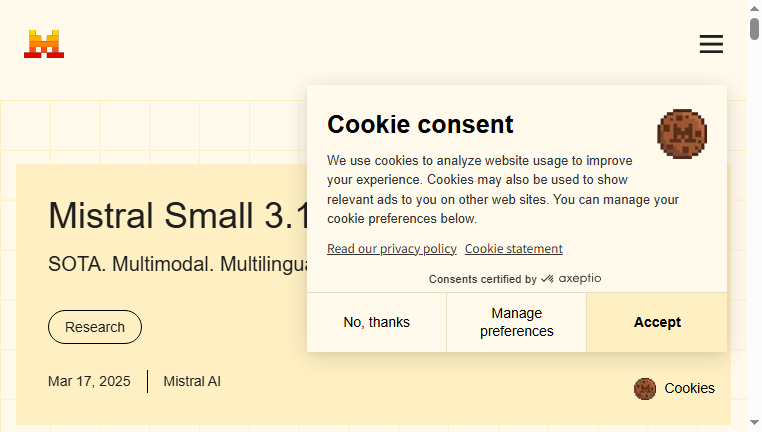Accept all cookies

coord(657,322)
